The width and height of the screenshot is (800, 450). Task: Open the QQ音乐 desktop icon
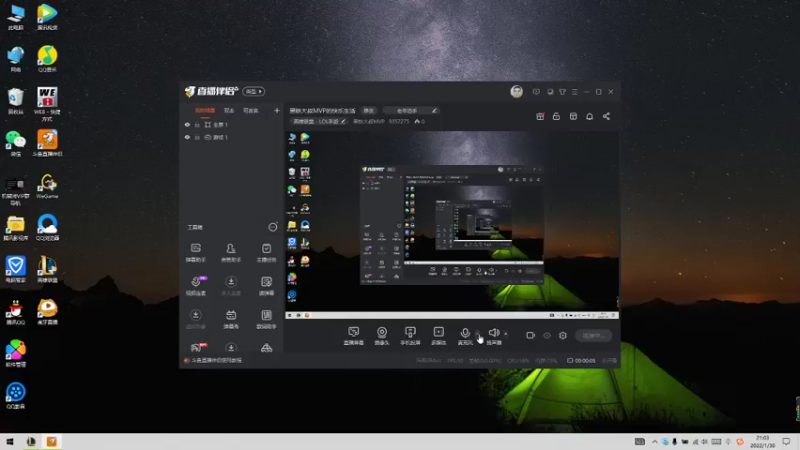[47, 59]
